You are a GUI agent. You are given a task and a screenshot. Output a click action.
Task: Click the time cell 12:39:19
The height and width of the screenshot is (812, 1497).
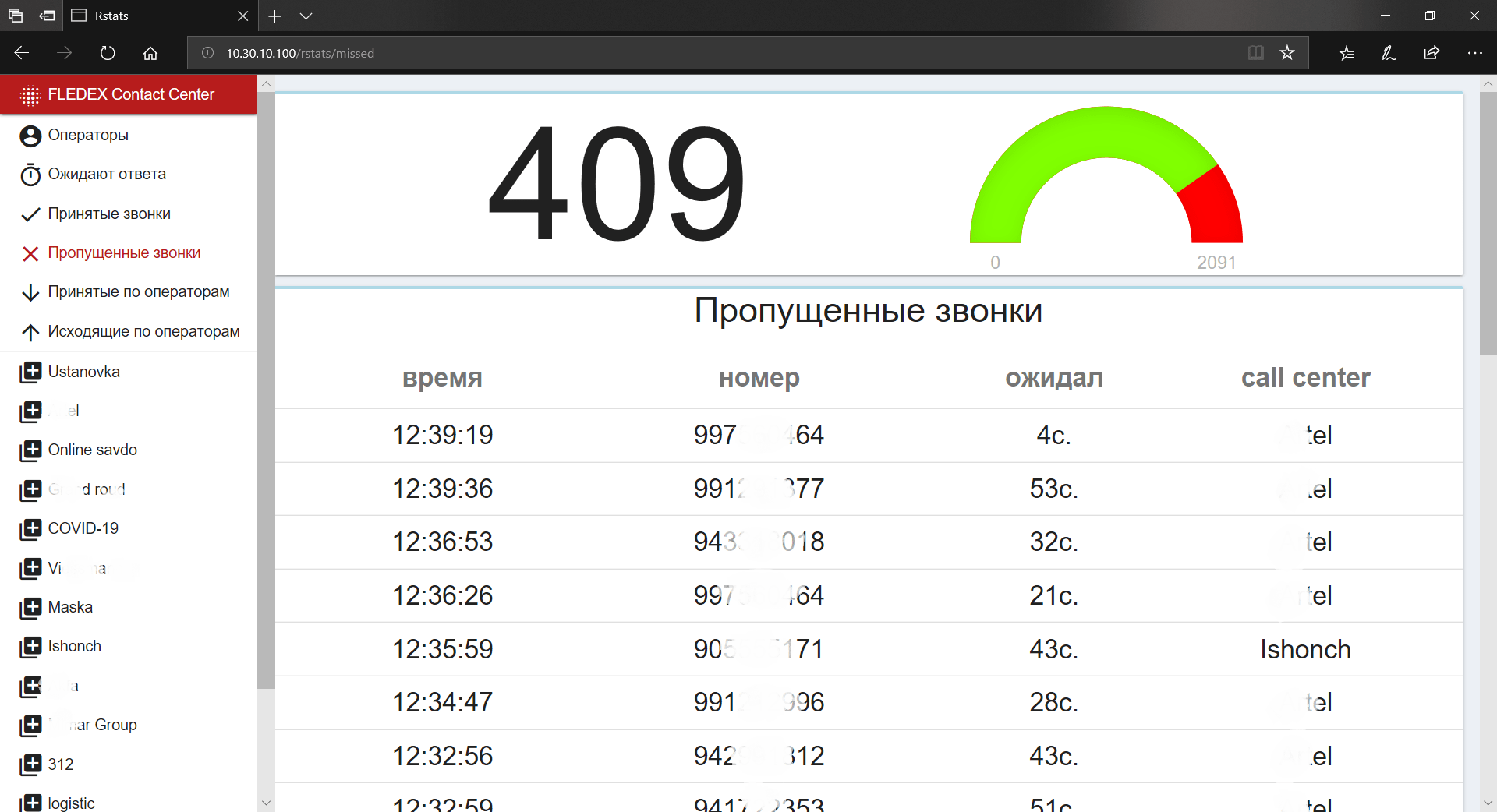(x=442, y=435)
